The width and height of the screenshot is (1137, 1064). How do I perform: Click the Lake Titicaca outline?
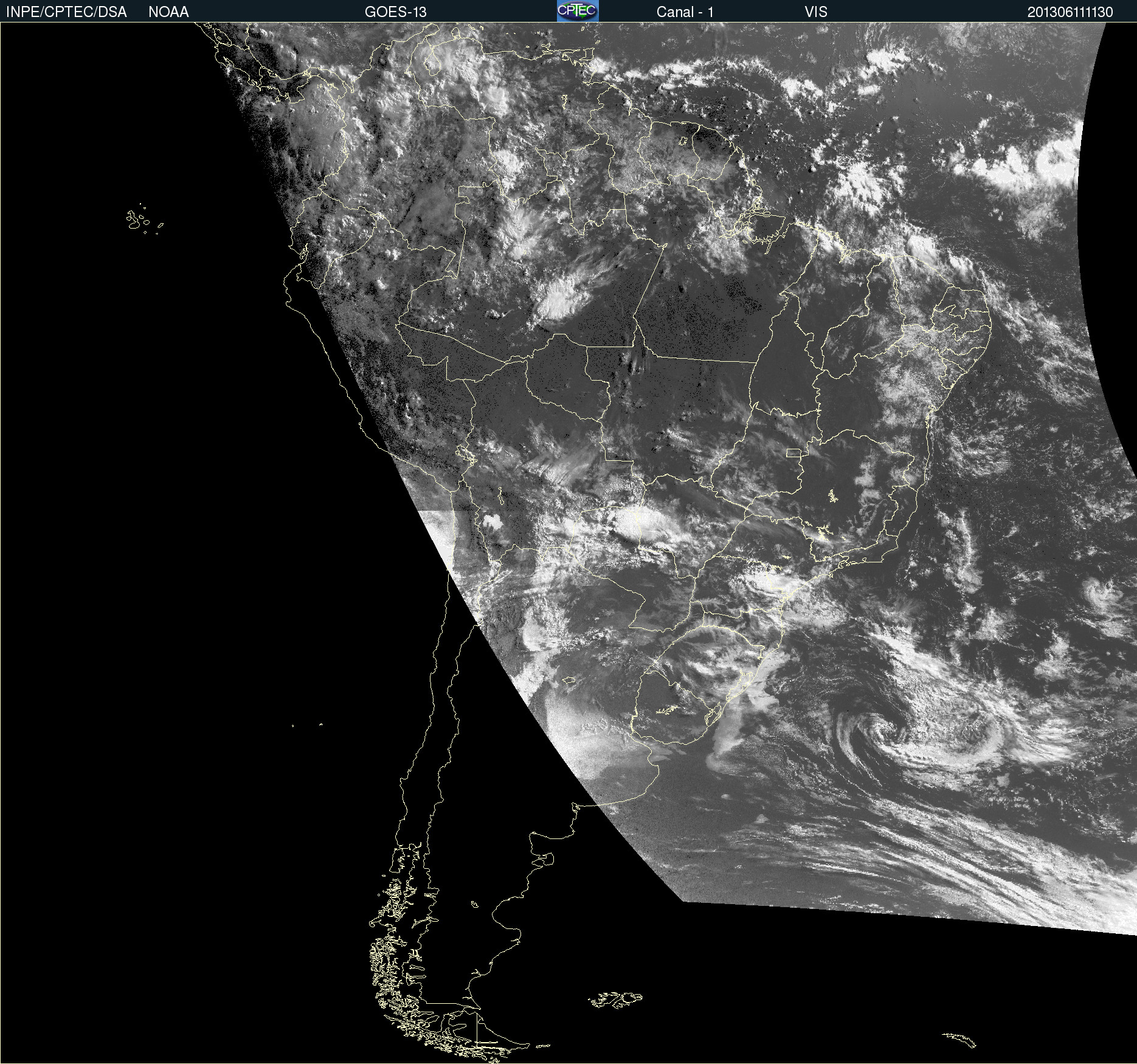pyautogui.click(x=467, y=454)
